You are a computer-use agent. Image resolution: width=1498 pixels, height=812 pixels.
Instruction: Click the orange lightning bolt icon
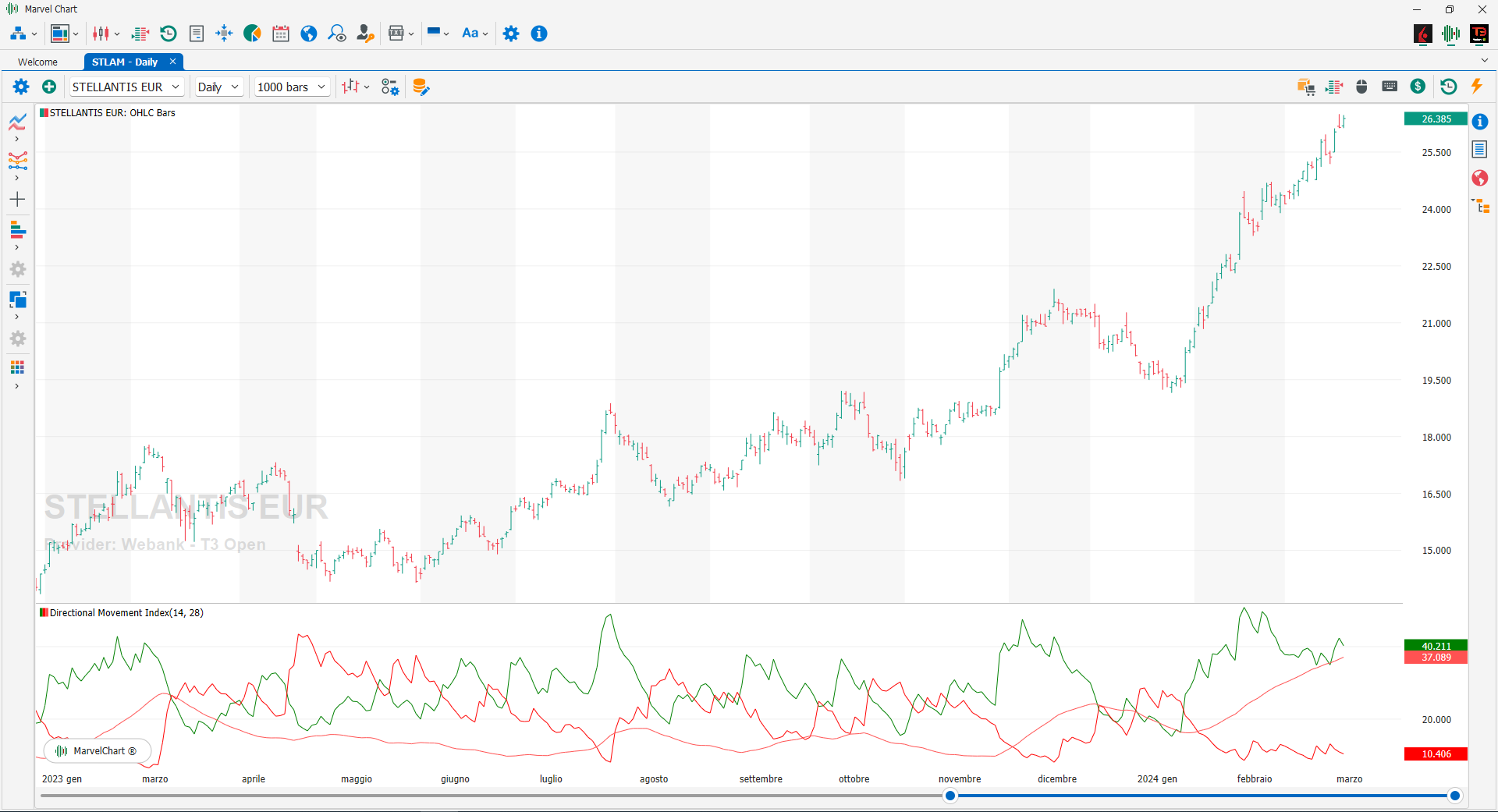pos(1476,86)
